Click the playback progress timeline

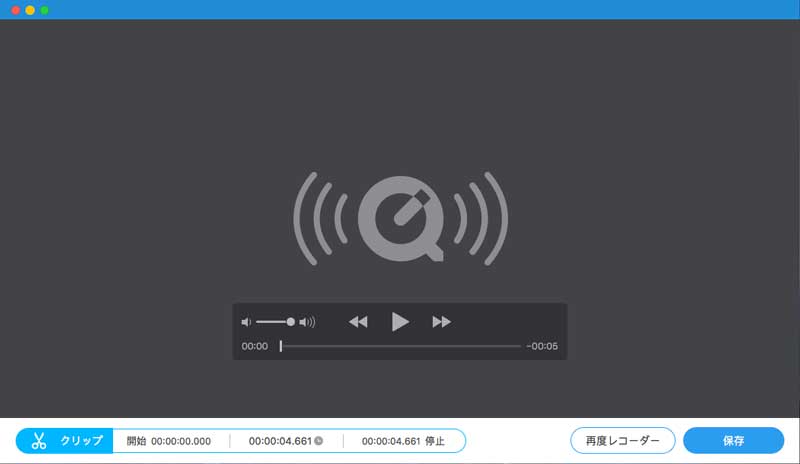pos(401,346)
